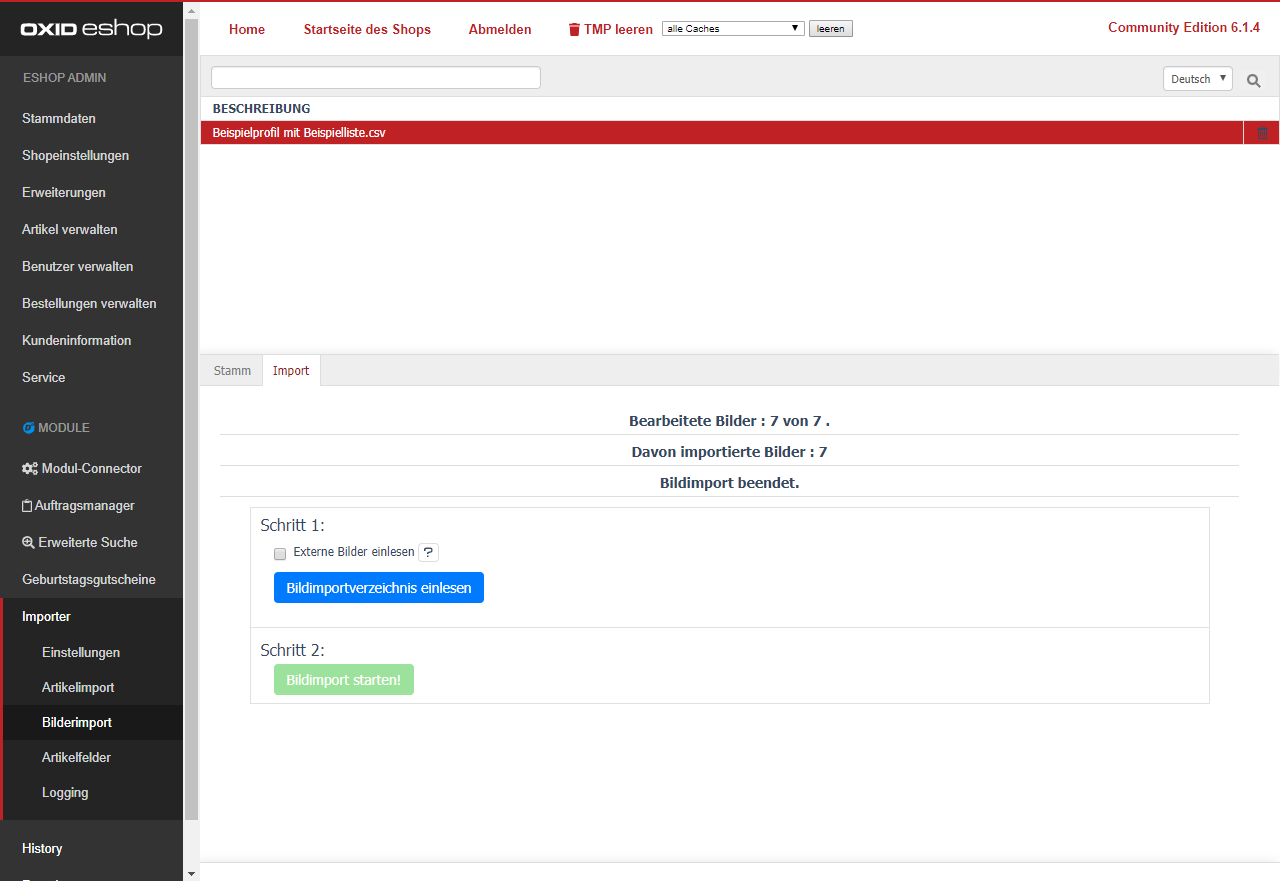Click the trash icon in Beispielprofil row
This screenshot has height=881, width=1280.
1262,133
